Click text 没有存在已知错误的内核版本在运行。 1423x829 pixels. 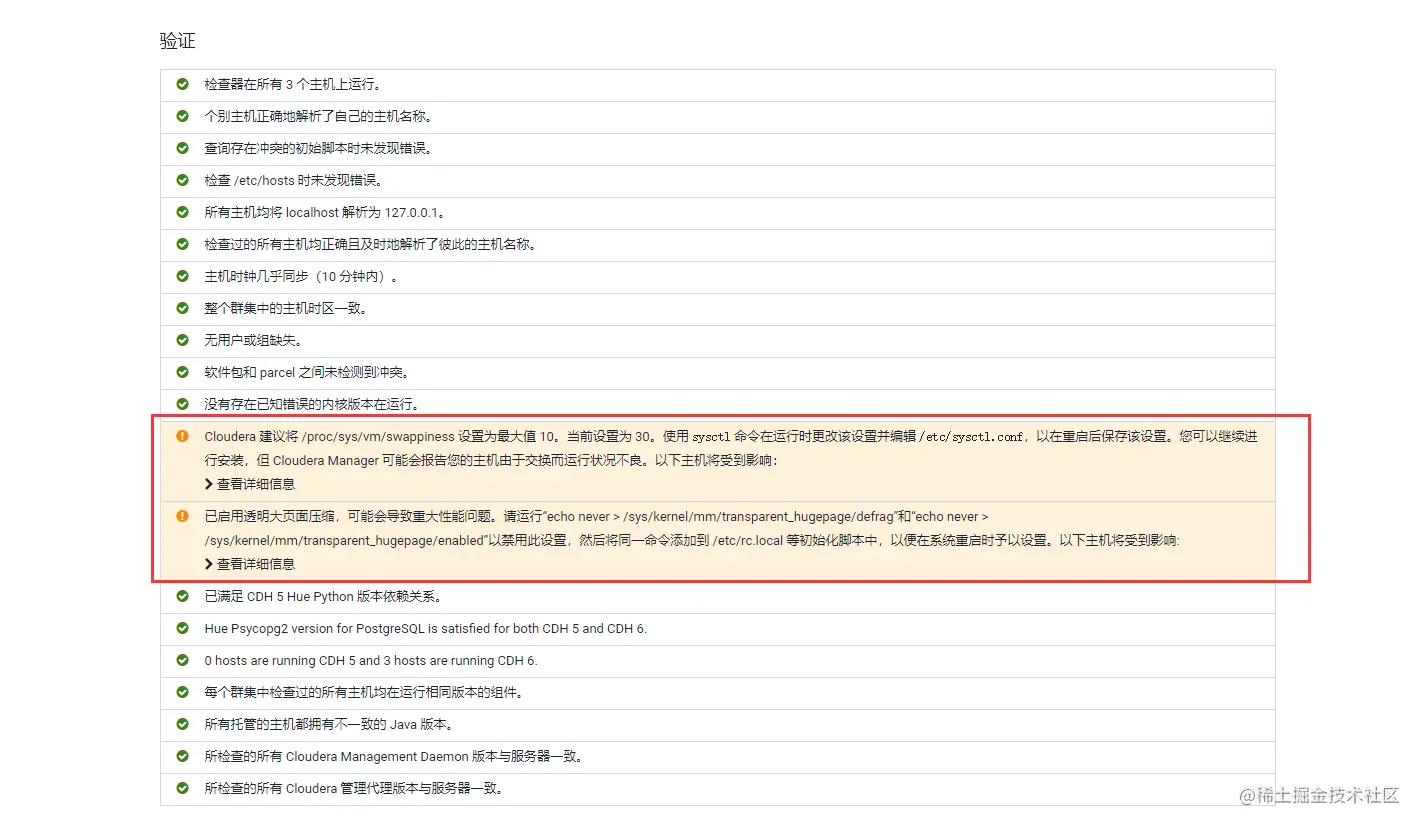pos(312,405)
